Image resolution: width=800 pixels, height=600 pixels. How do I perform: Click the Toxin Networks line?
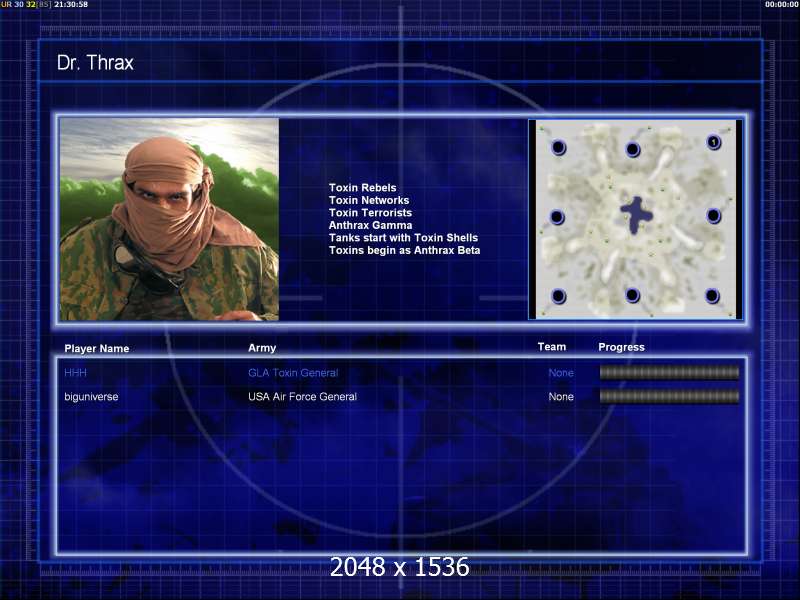click(x=369, y=200)
